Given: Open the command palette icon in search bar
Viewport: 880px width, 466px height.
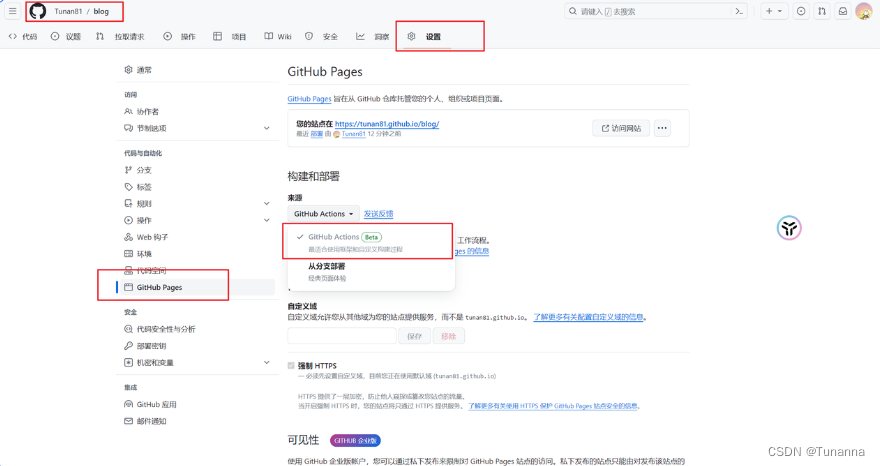Looking at the screenshot, I should click(739, 11).
